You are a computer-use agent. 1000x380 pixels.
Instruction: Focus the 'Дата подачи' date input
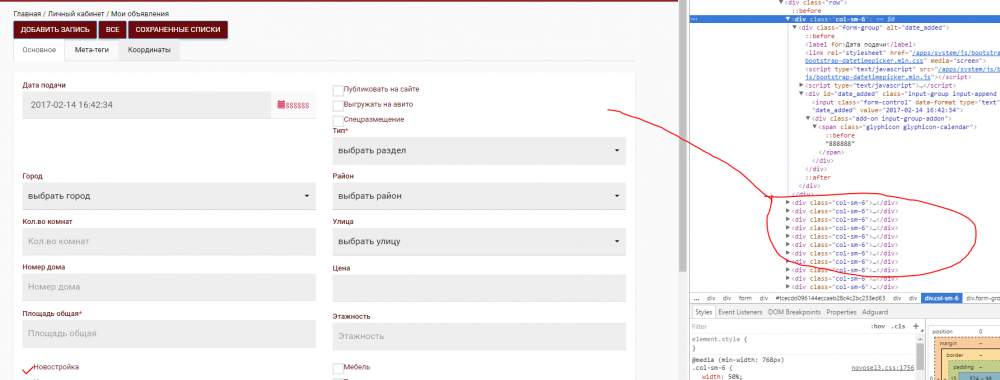(x=147, y=105)
